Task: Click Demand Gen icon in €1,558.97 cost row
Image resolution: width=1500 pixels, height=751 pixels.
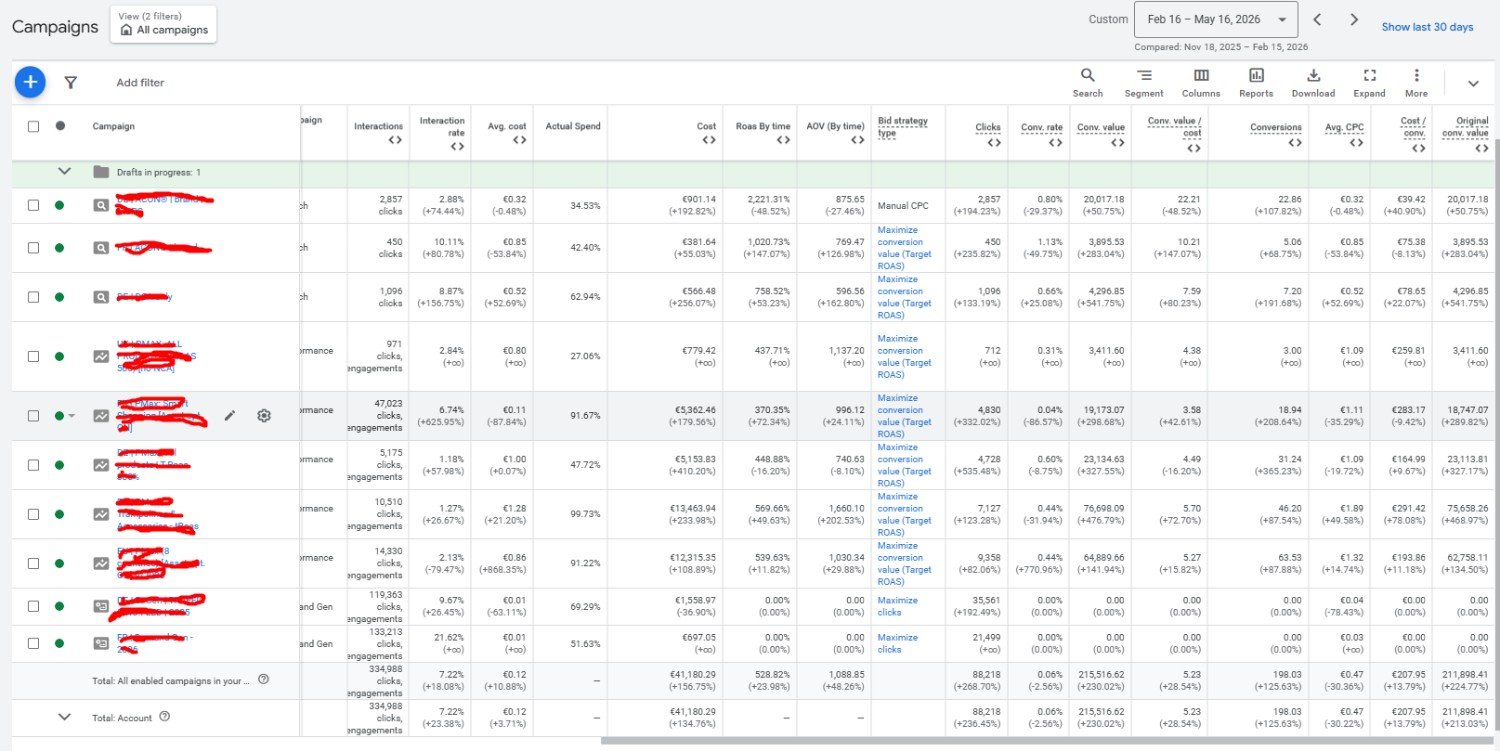Action: pos(100,606)
